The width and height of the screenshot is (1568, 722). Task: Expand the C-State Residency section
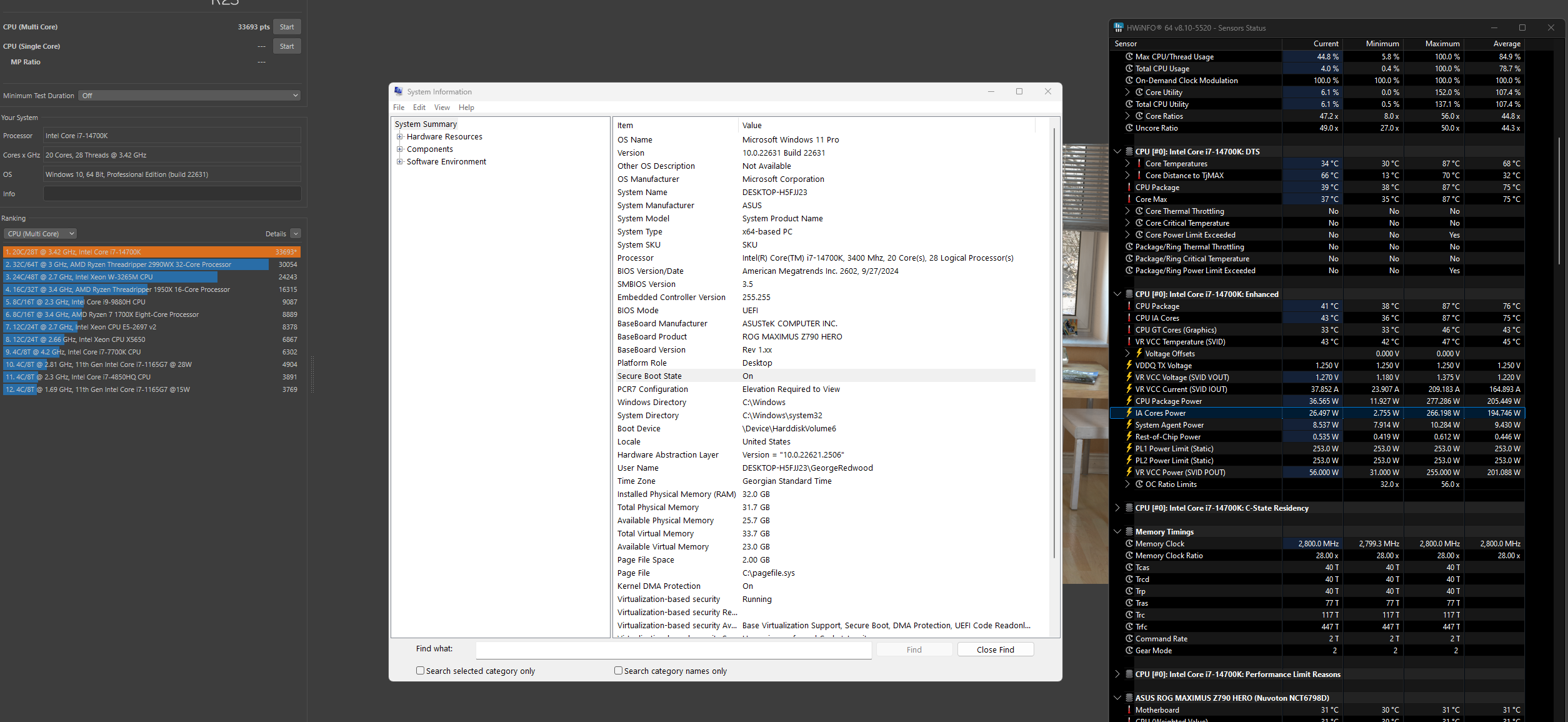pyautogui.click(x=1117, y=508)
